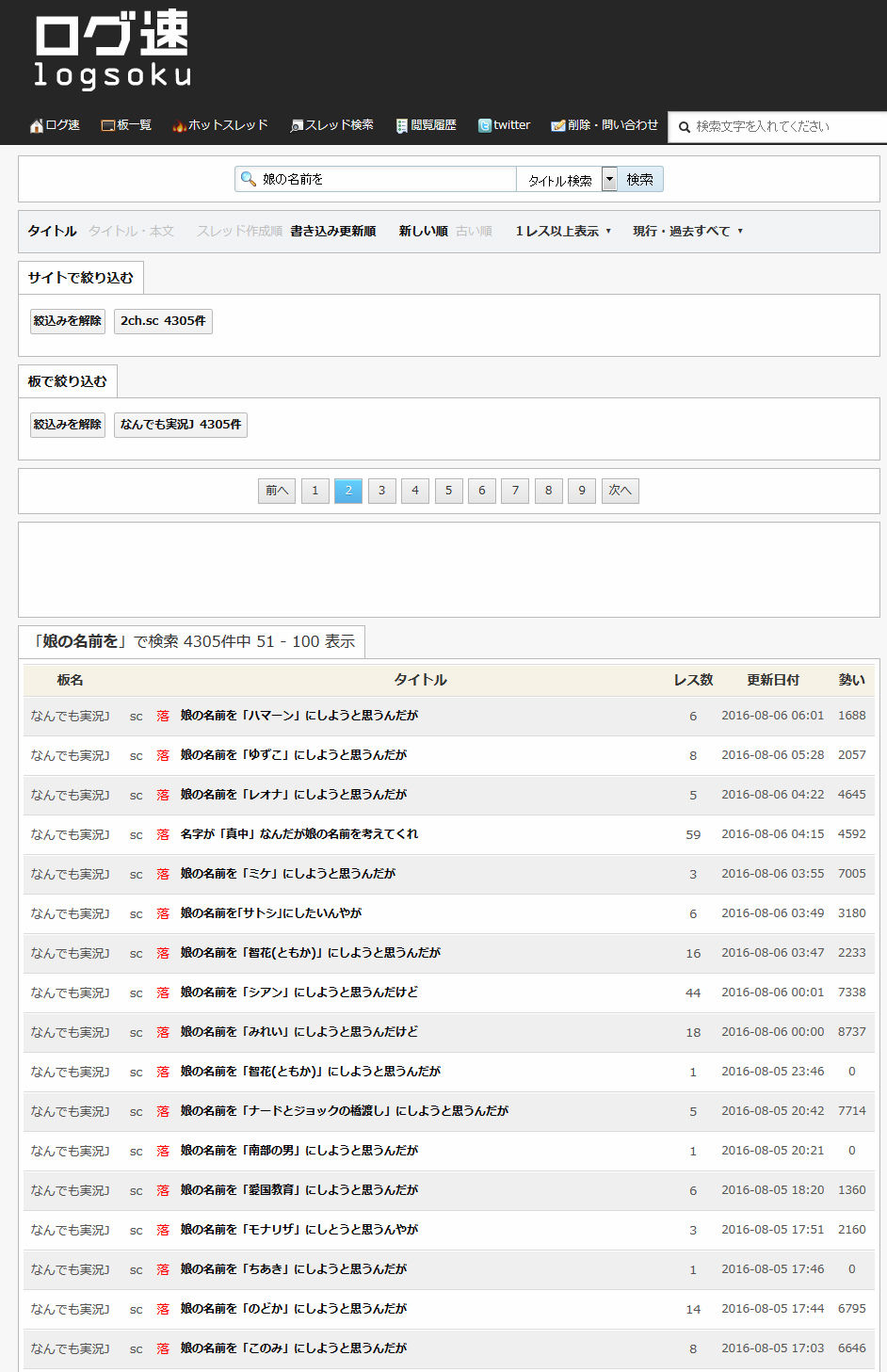Jump to results page 9
This screenshot has width=887, height=1372.
point(582,491)
